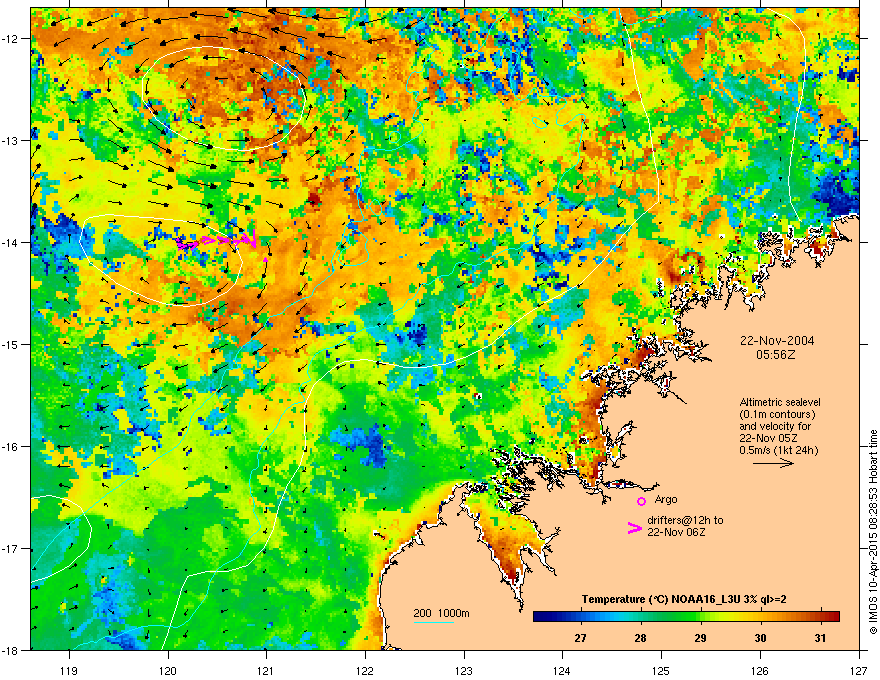880x680 pixels.
Task: Click the "Altimetric sealevel" text
Action: click(780, 402)
